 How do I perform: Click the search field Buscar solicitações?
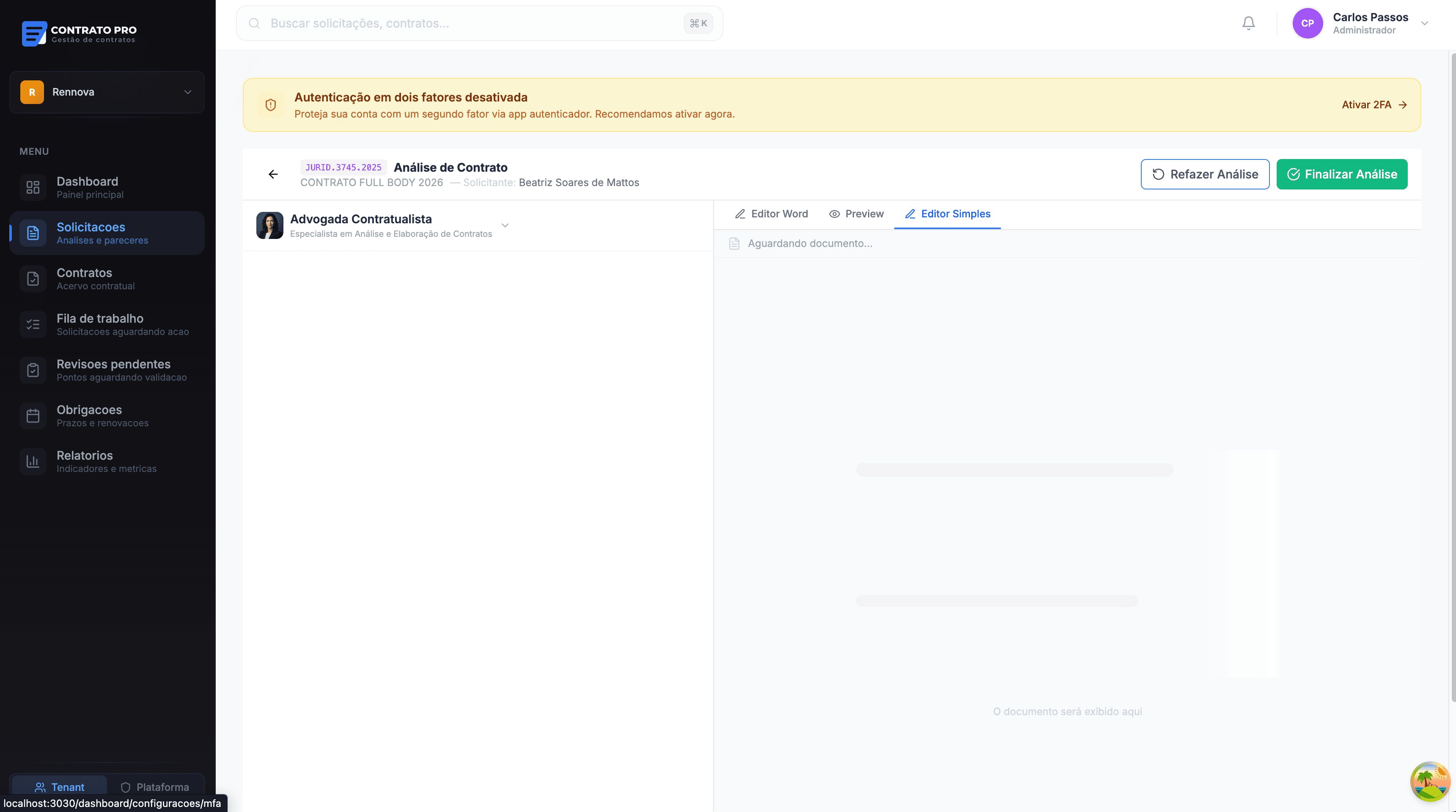[x=479, y=23]
